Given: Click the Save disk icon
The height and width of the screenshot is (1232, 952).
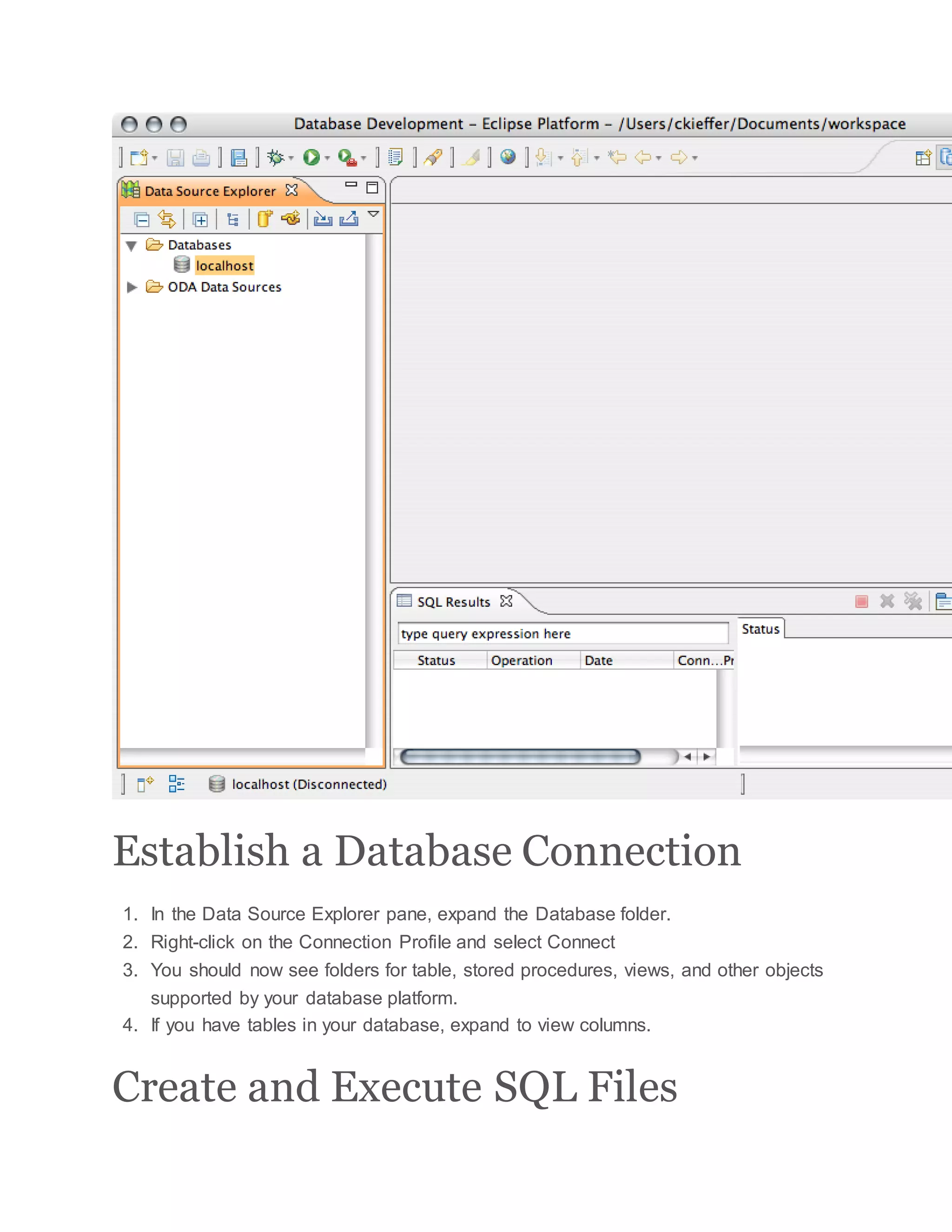Looking at the screenshot, I should pyautogui.click(x=175, y=158).
